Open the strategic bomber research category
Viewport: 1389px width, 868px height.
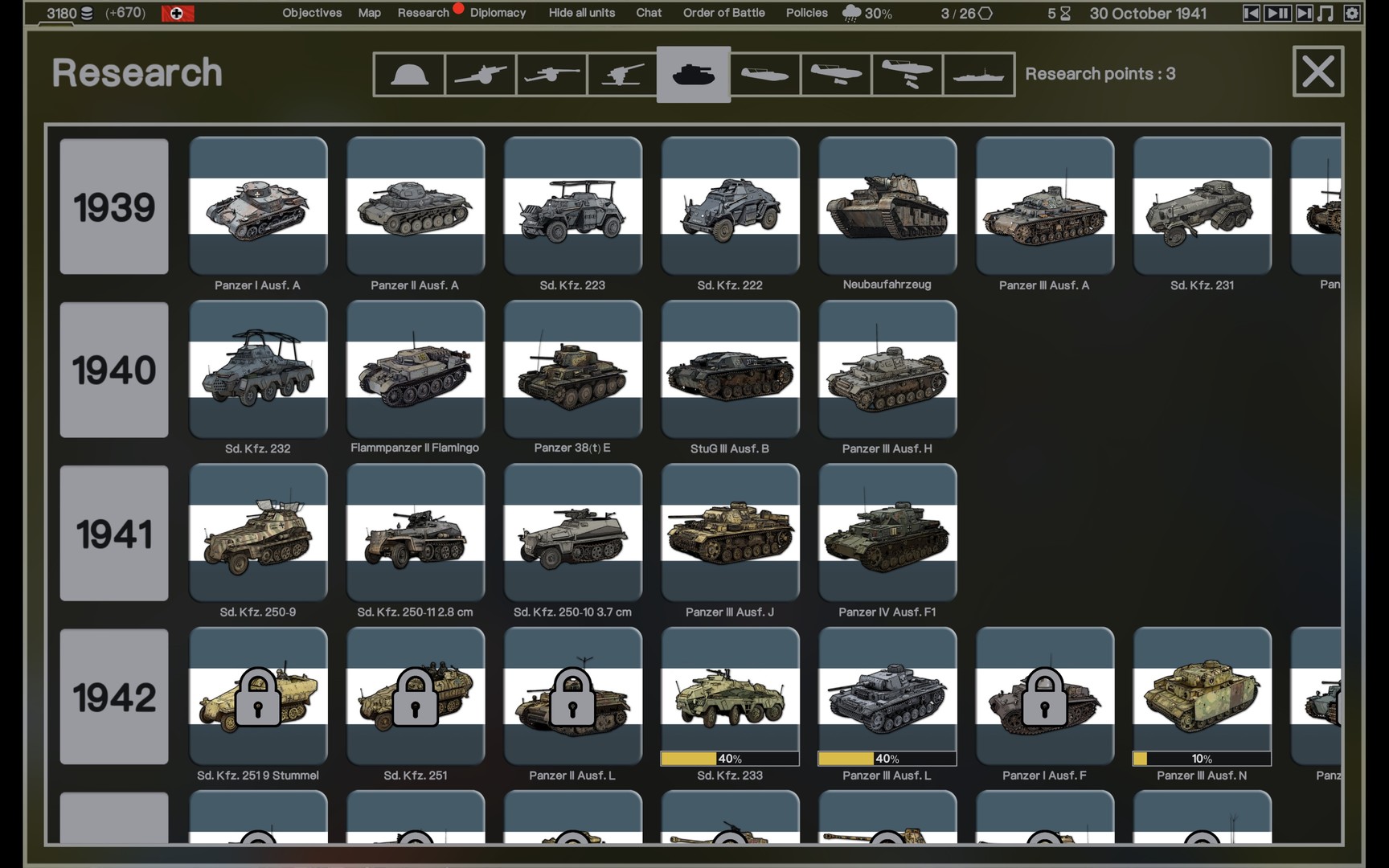[x=907, y=75]
